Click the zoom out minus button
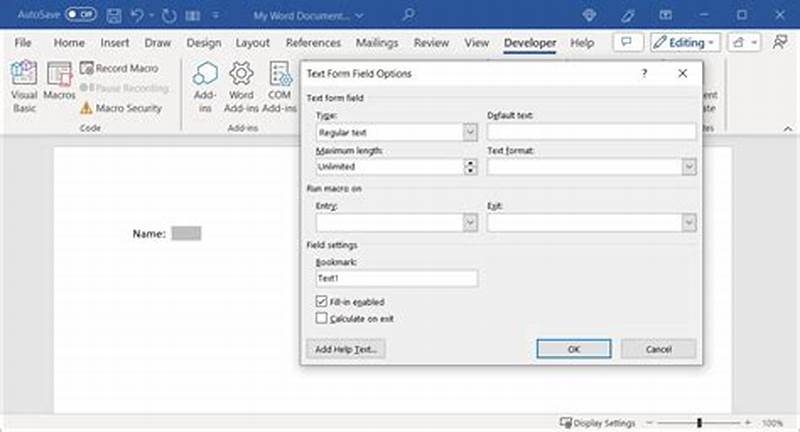The image size is (800, 432). coord(649,423)
